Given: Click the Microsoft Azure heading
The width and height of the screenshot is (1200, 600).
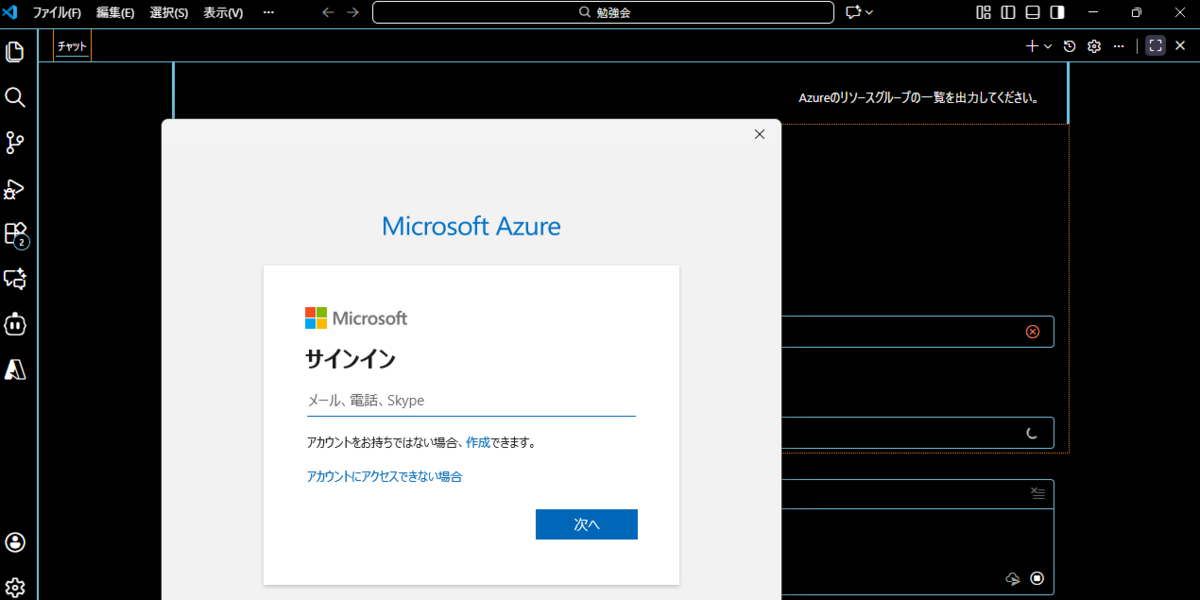Looking at the screenshot, I should pos(471,226).
